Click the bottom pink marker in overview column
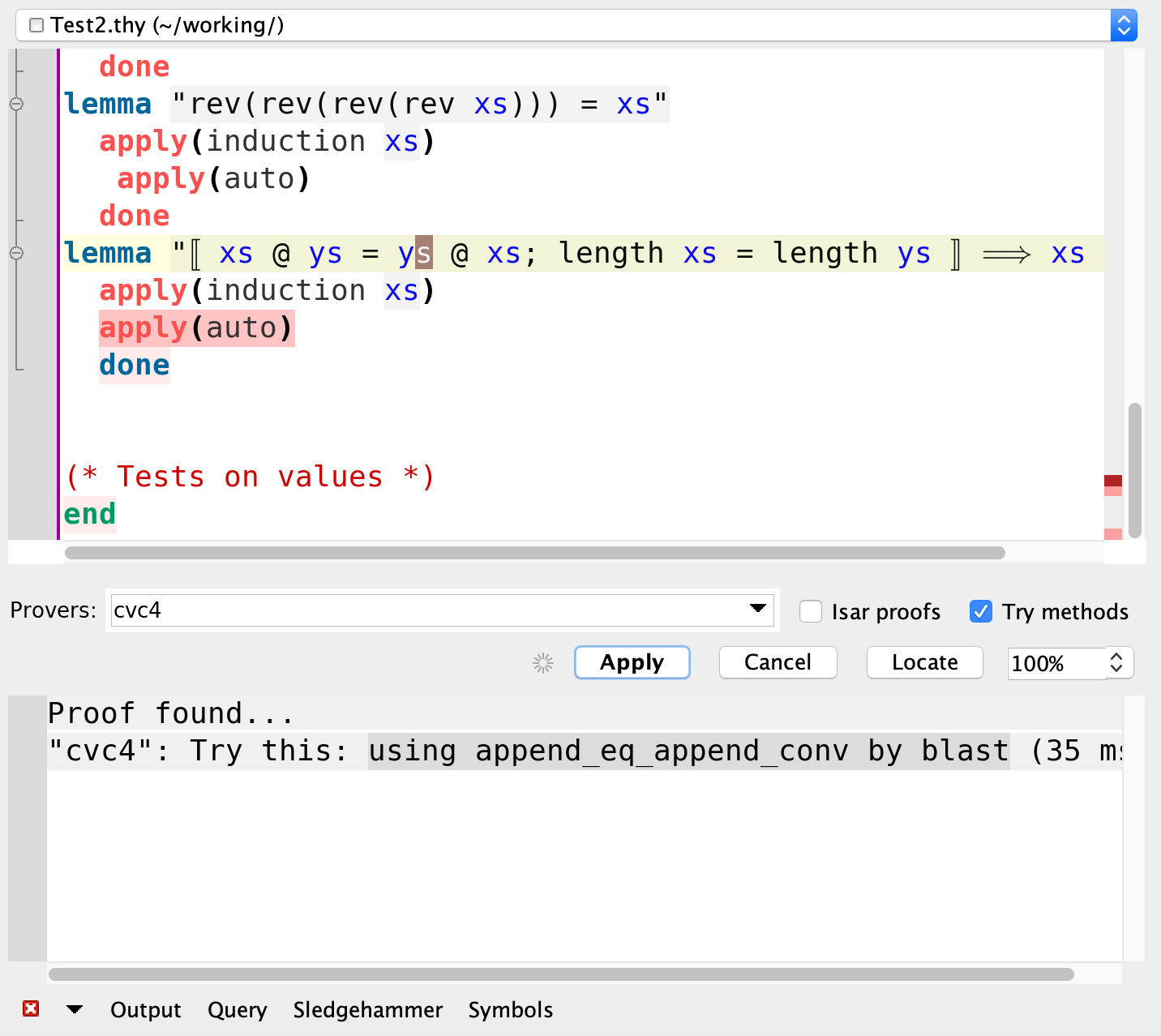Image resolution: width=1161 pixels, height=1036 pixels. (x=1113, y=533)
